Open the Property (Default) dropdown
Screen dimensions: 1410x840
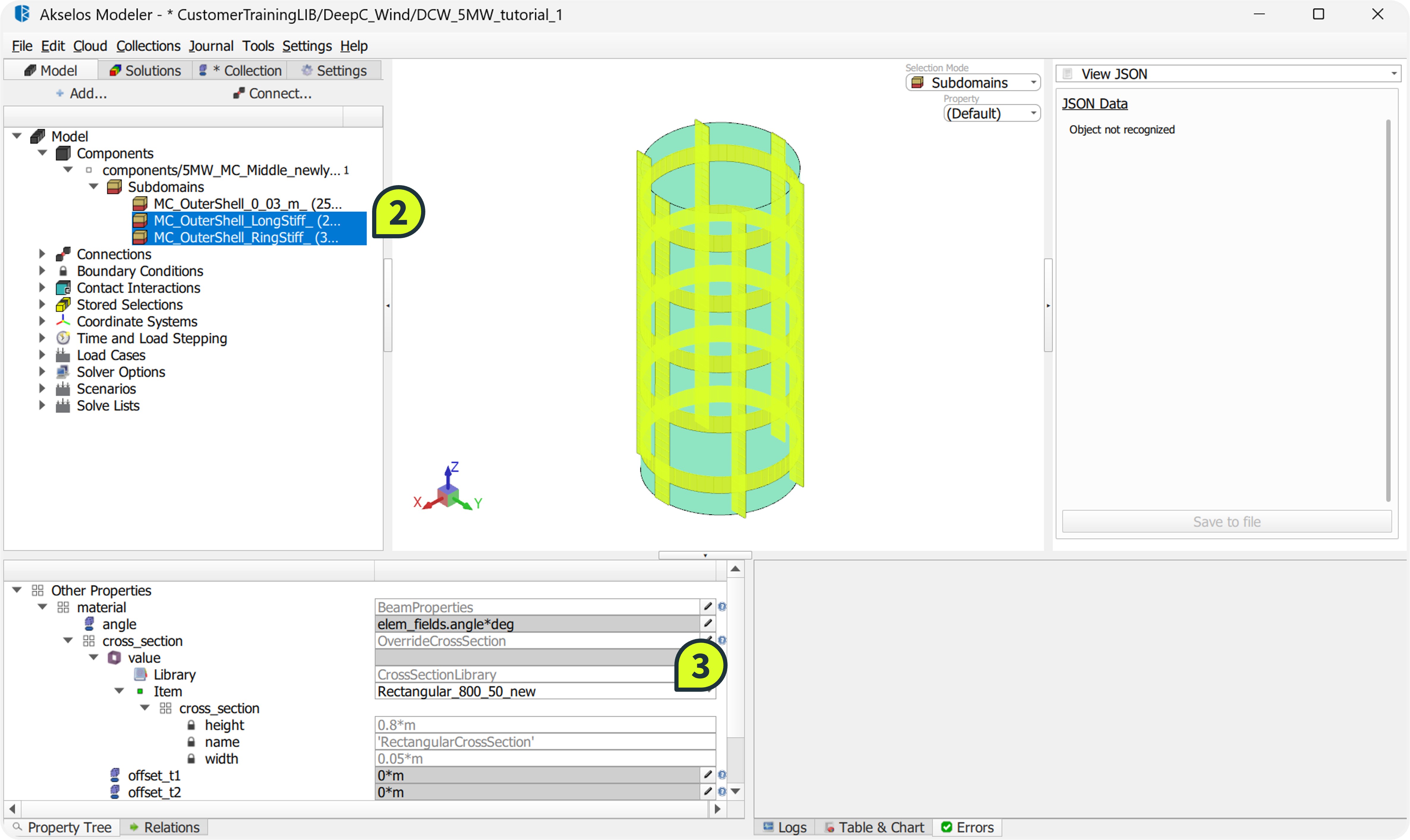coord(992,113)
